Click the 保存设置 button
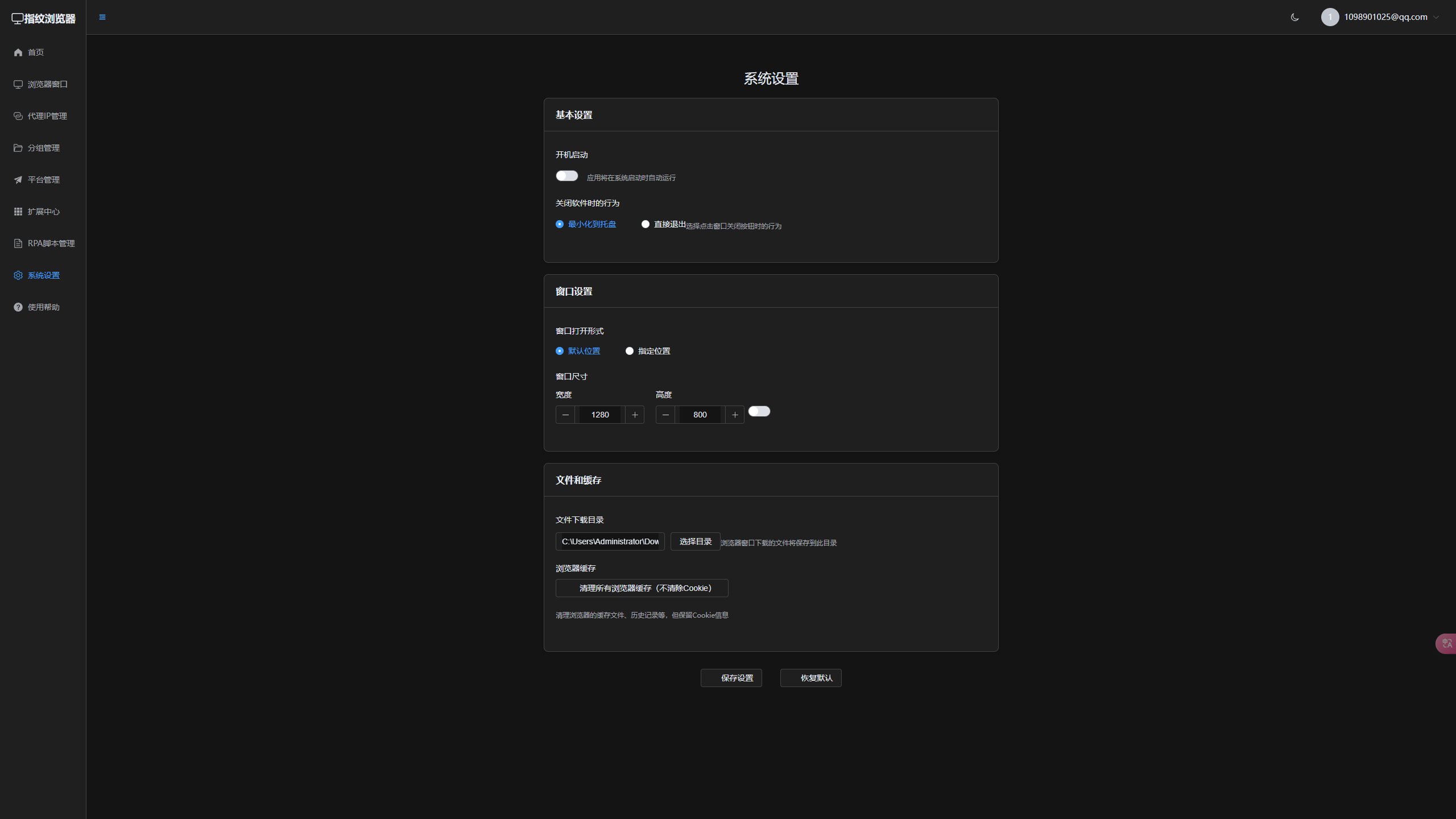Screen dimensions: 1456x819 tap(731, 677)
